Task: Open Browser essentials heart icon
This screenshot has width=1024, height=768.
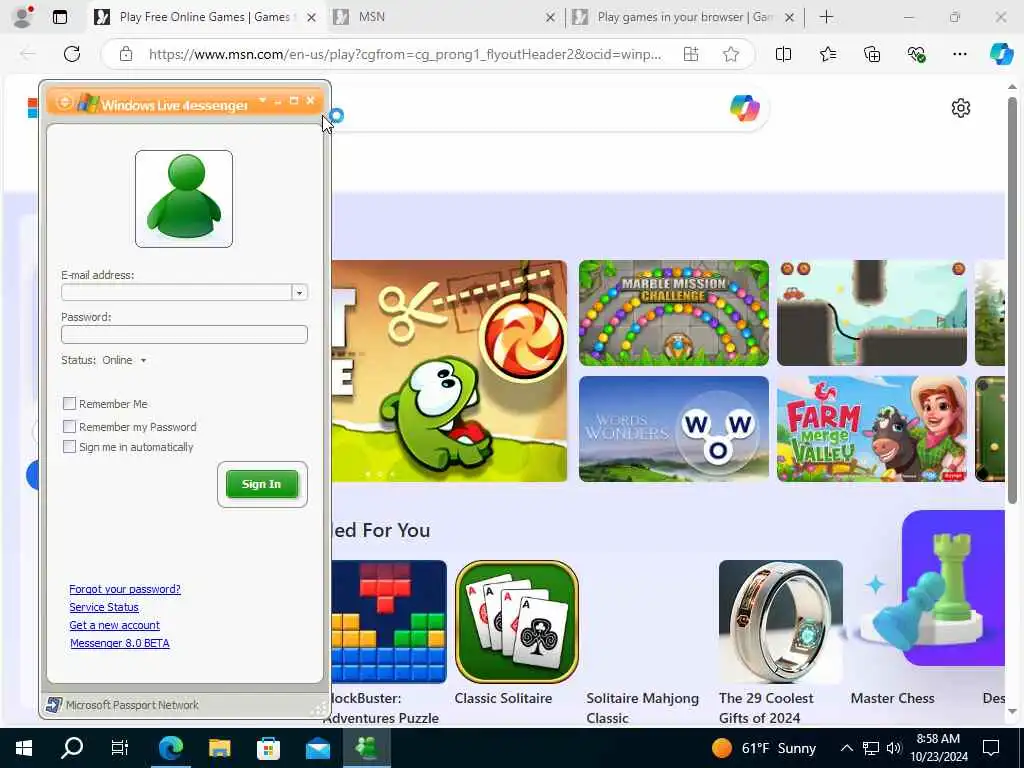Action: click(916, 54)
